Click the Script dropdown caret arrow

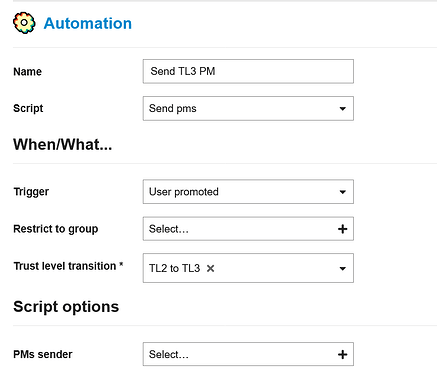click(342, 109)
